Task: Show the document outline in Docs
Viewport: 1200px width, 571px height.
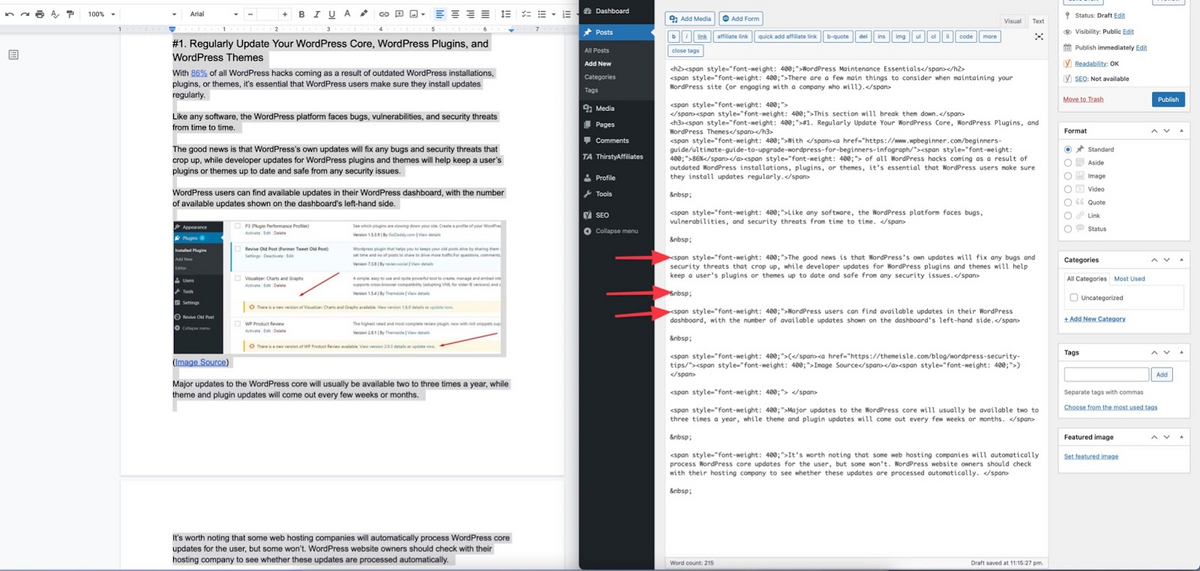Action: click(13, 55)
